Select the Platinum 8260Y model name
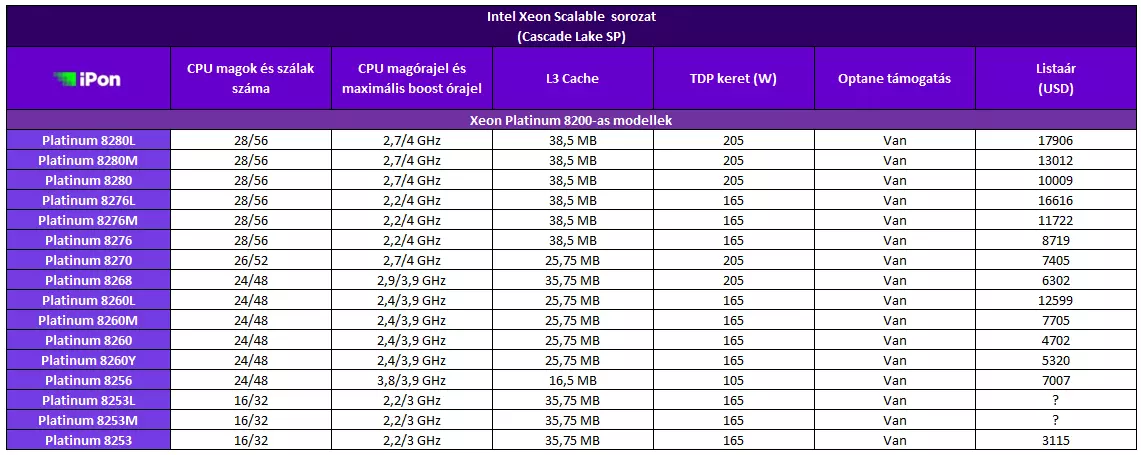 [x=88, y=360]
